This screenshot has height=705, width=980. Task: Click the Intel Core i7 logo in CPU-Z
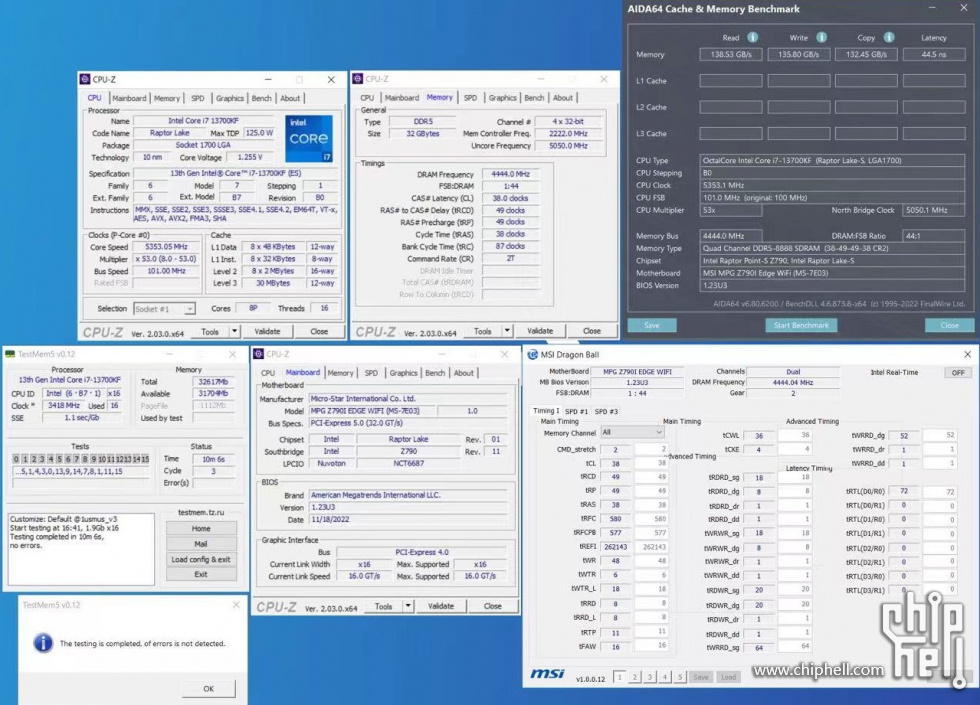point(309,138)
